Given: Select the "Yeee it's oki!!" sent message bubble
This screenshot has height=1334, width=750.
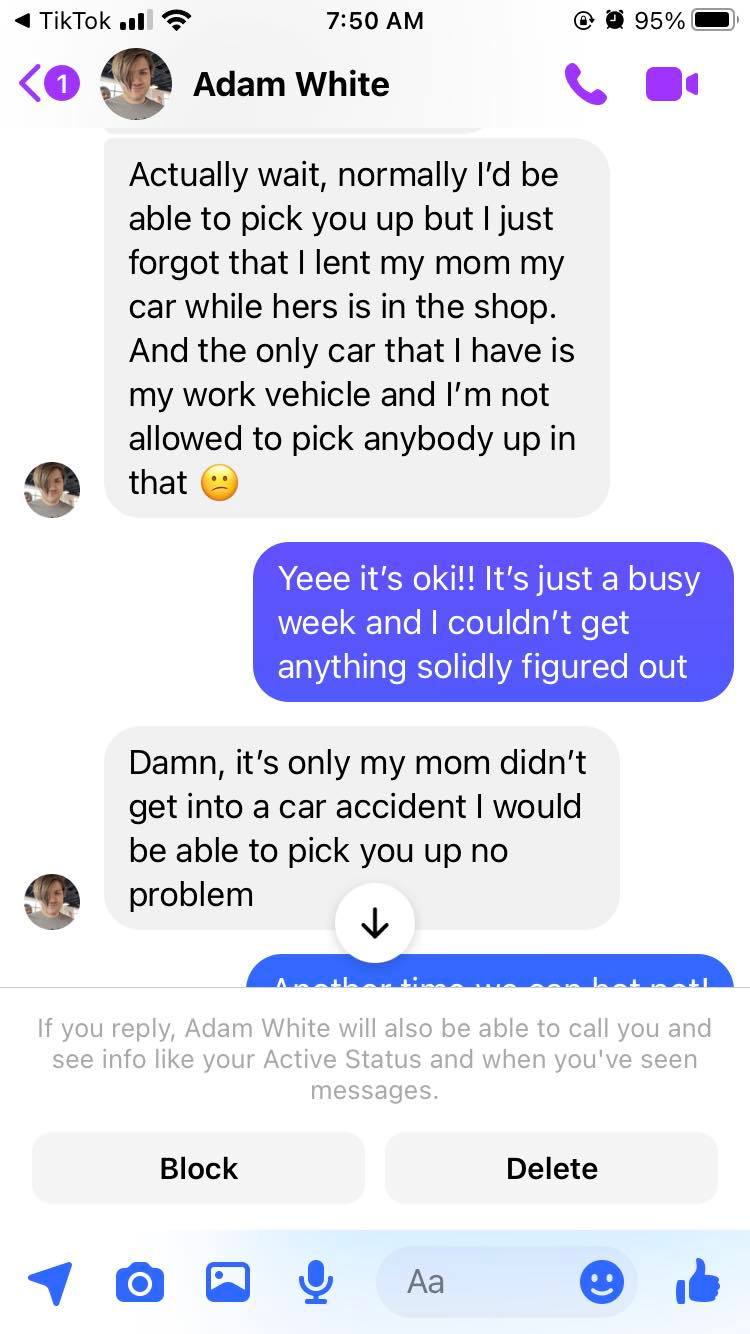Looking at the screenshot, I should point(493,622).
